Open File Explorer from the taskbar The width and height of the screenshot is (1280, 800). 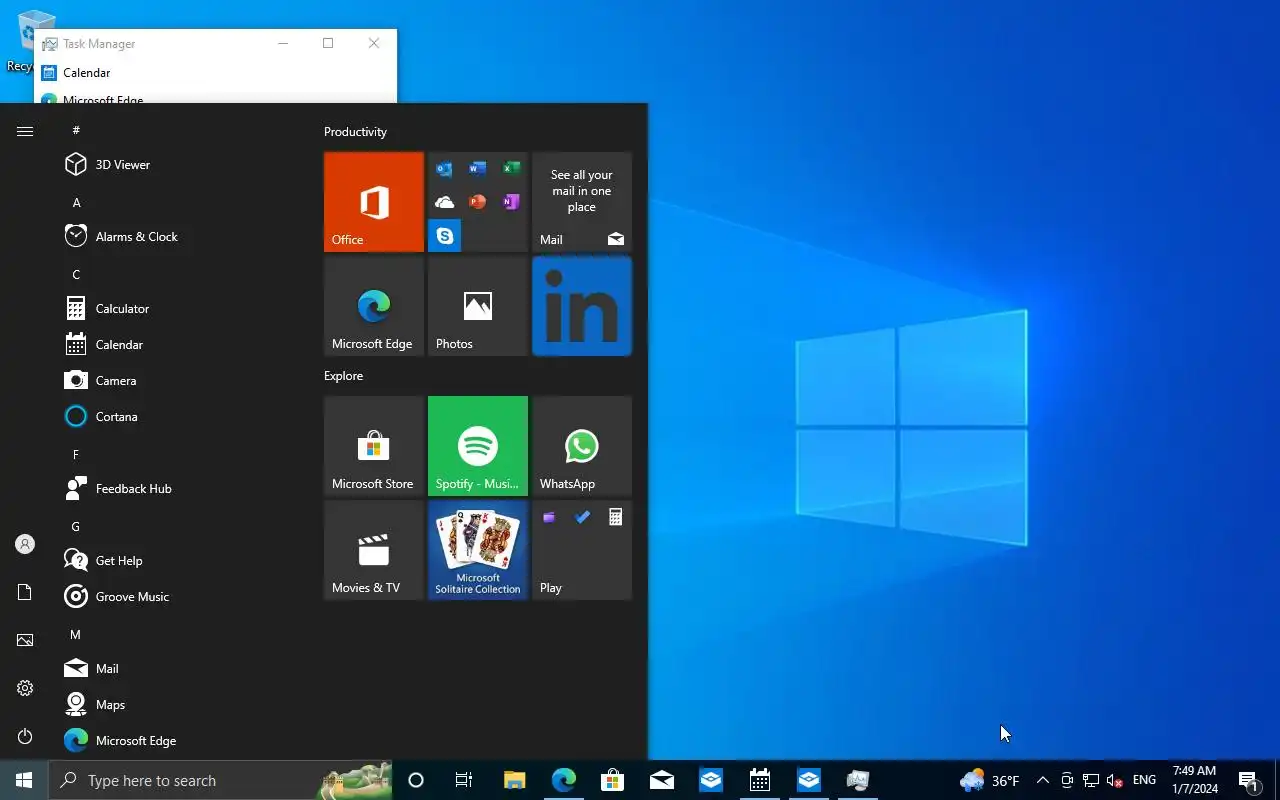[514, 780]
